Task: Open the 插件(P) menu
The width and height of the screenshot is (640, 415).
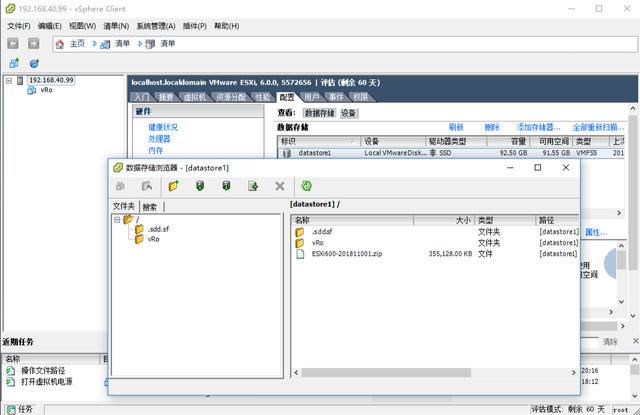Action: tap(195, 26)
